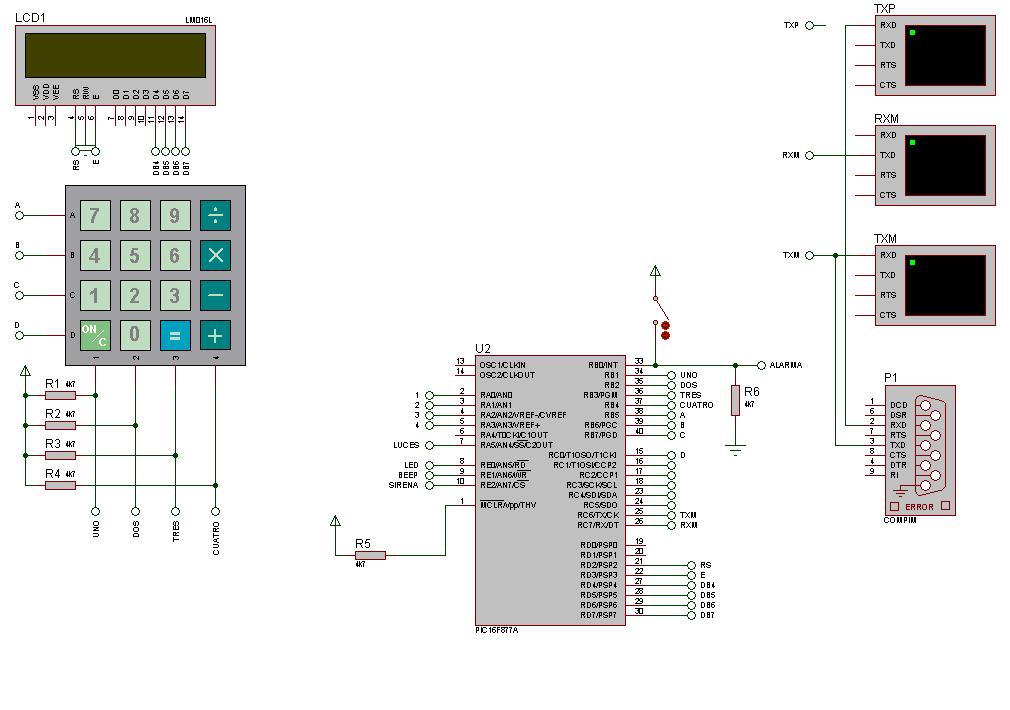Click the ground symbol below R6
Screen dimensions: 1010x710
click(x=736, y=449)
